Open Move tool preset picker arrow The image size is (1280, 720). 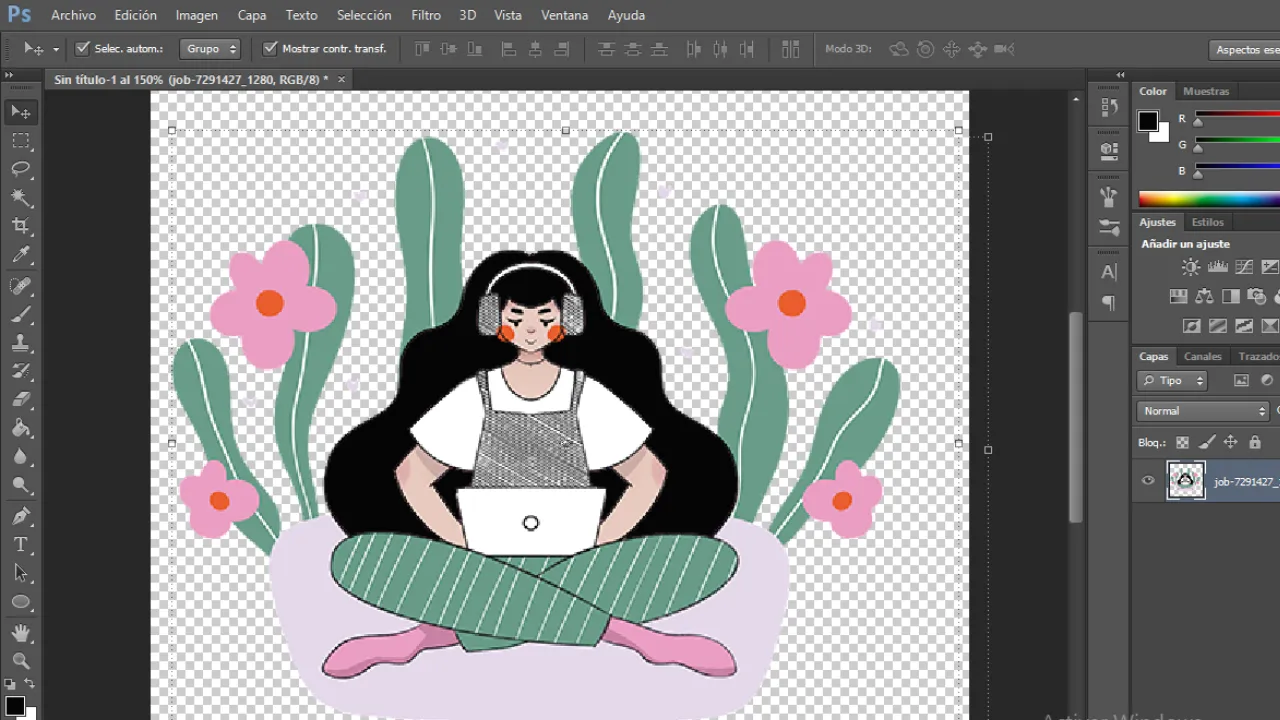coord(56,49)
